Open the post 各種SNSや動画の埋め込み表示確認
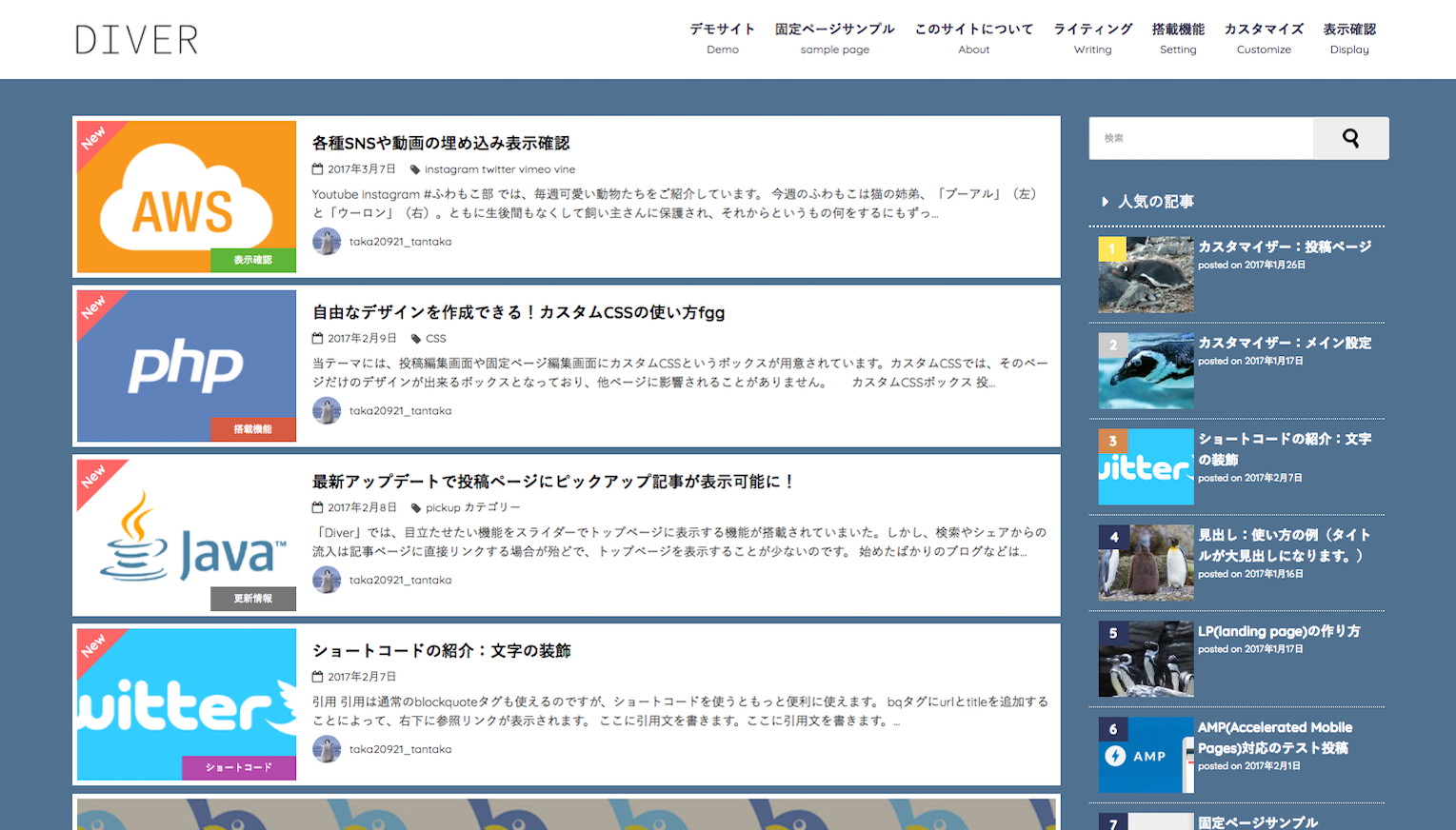The width and height of the screenshot is (1456, 830). pos(441,144)
